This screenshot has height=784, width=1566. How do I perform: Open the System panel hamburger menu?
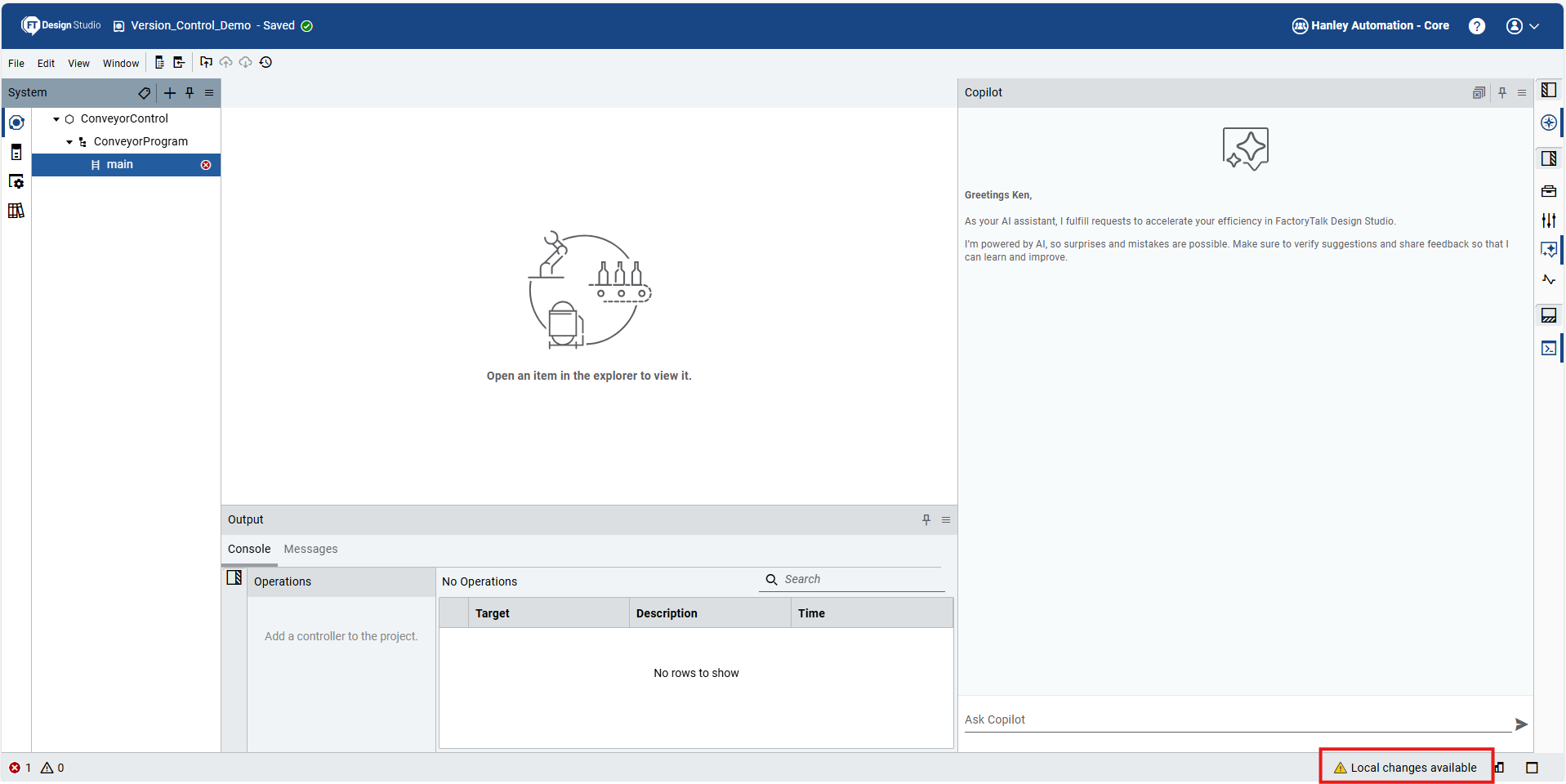point(209,93)
